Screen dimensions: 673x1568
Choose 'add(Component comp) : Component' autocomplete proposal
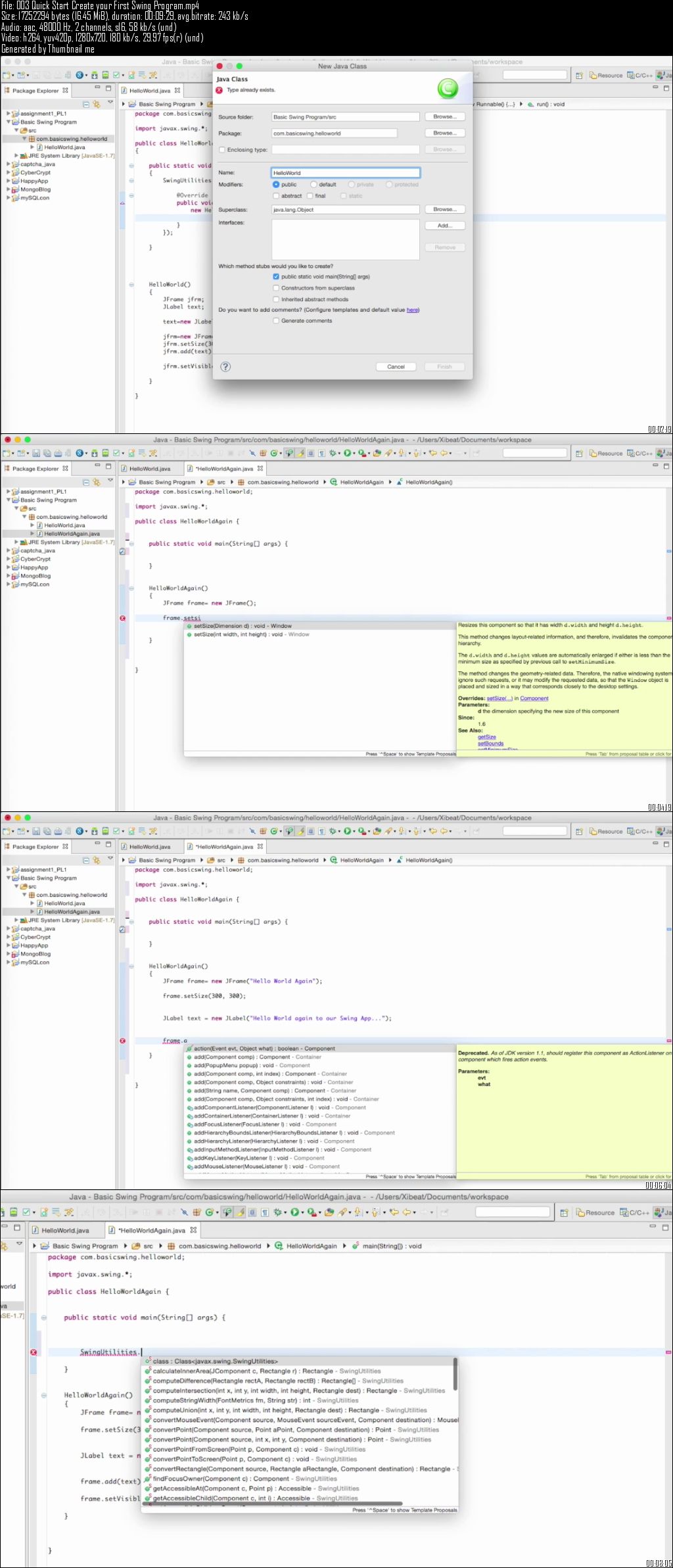coord(257,1057)
